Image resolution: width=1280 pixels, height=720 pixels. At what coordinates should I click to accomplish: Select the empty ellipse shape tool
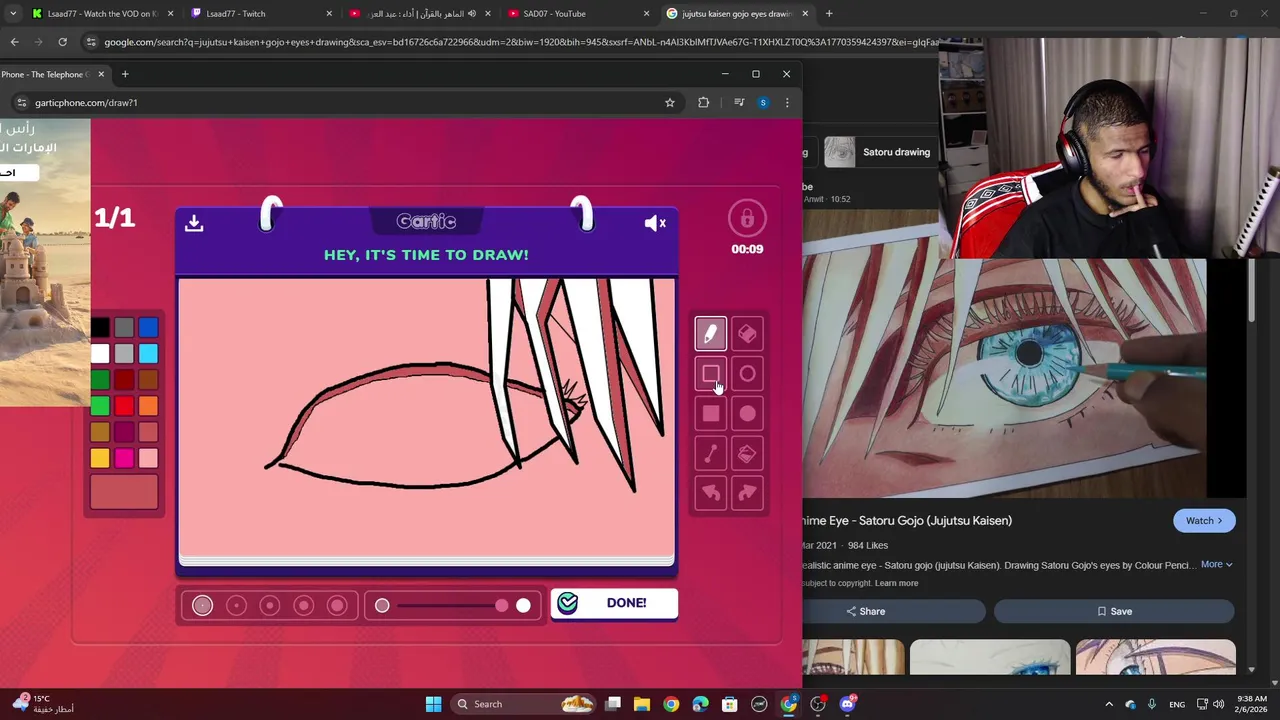(747, 373)
